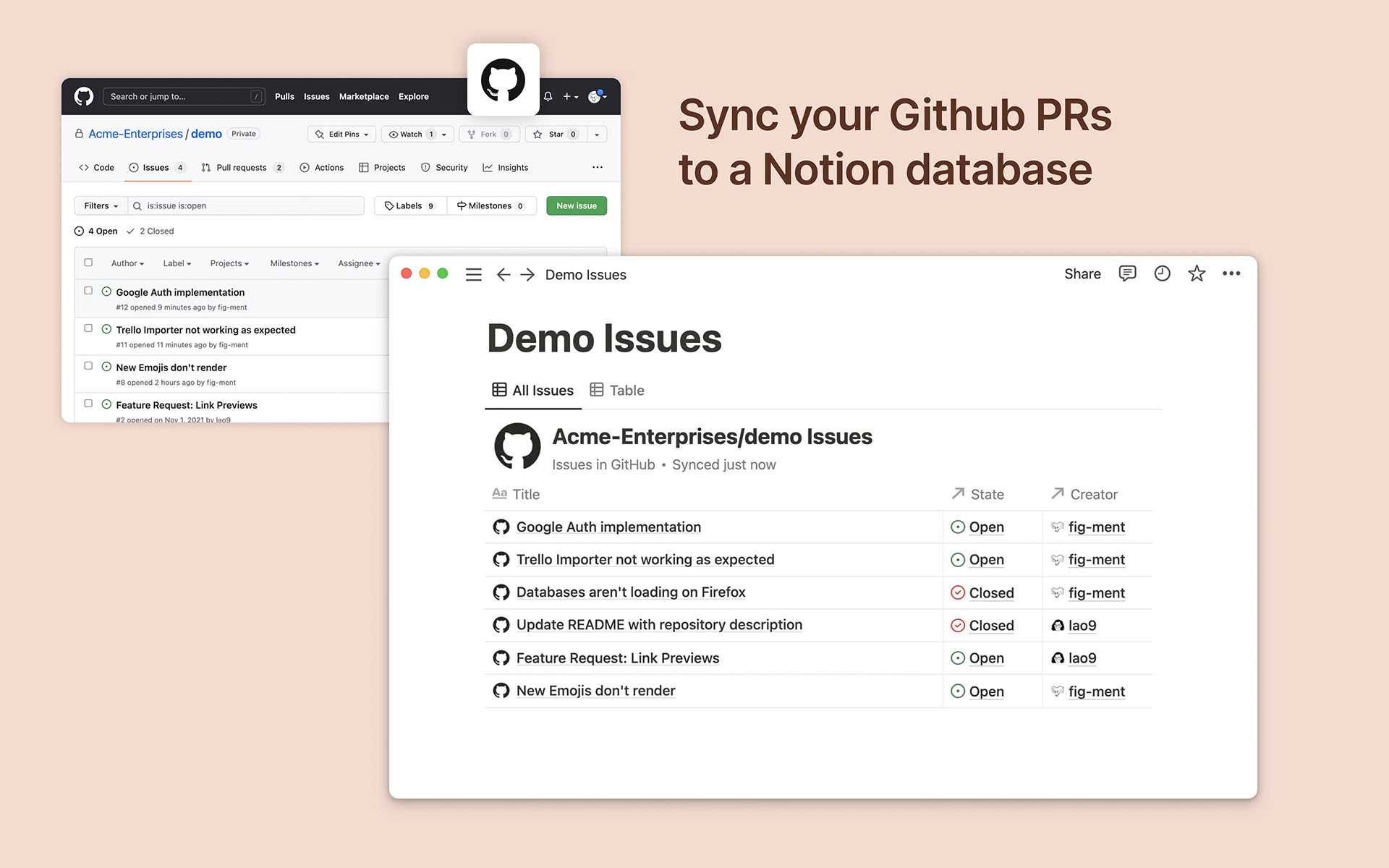Open the Security tab

444,167
